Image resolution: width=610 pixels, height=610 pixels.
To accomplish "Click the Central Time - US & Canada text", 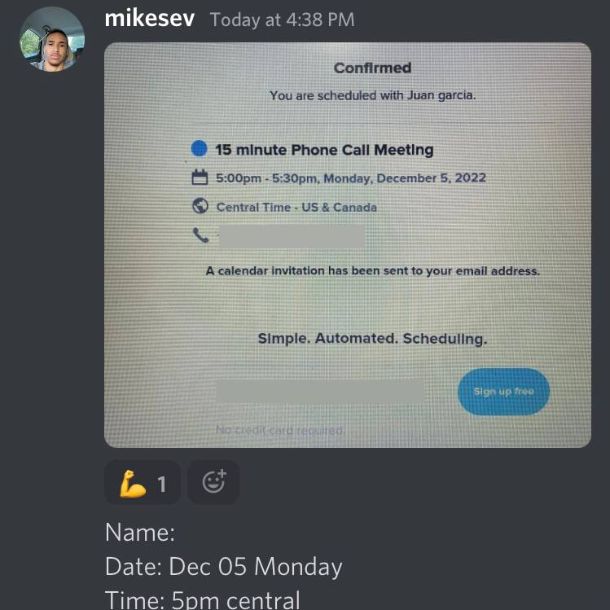I will click(296, 207).
